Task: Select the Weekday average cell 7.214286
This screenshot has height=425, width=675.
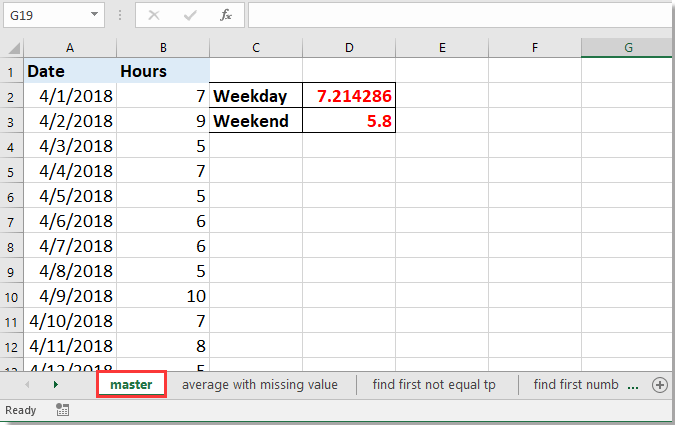Action: pos(349,96)
